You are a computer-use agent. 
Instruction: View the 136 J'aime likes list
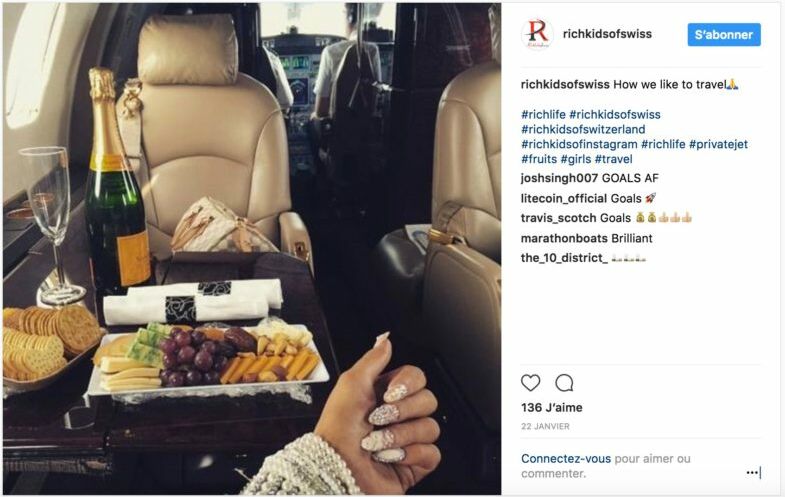[x=552, y=407]
